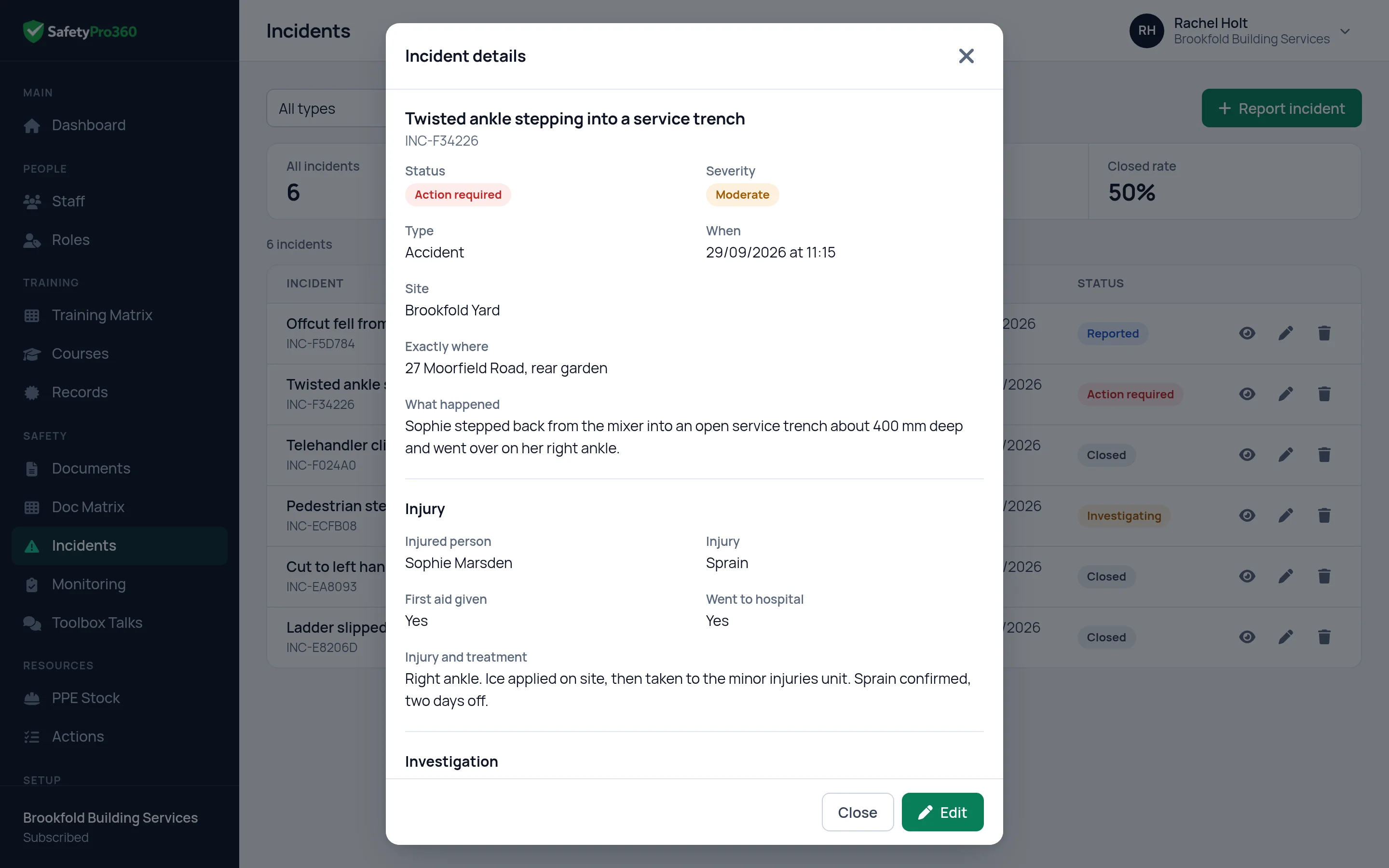1389x868 pixels.
Task: View the Telehandler incident eye icon
Action: click(x=1247, y=455)
